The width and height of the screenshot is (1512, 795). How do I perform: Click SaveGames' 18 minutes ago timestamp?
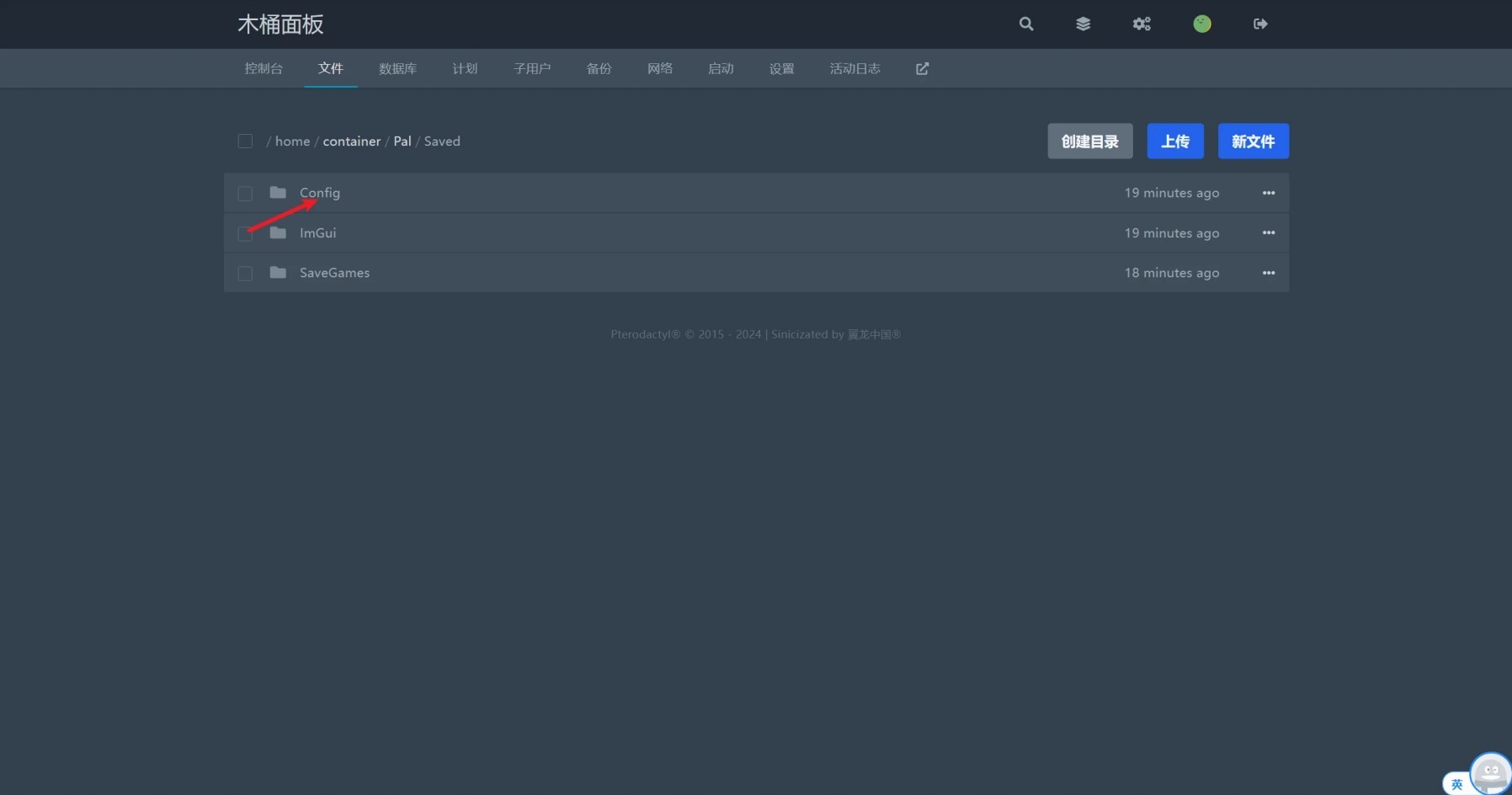tap(1171, 273)
